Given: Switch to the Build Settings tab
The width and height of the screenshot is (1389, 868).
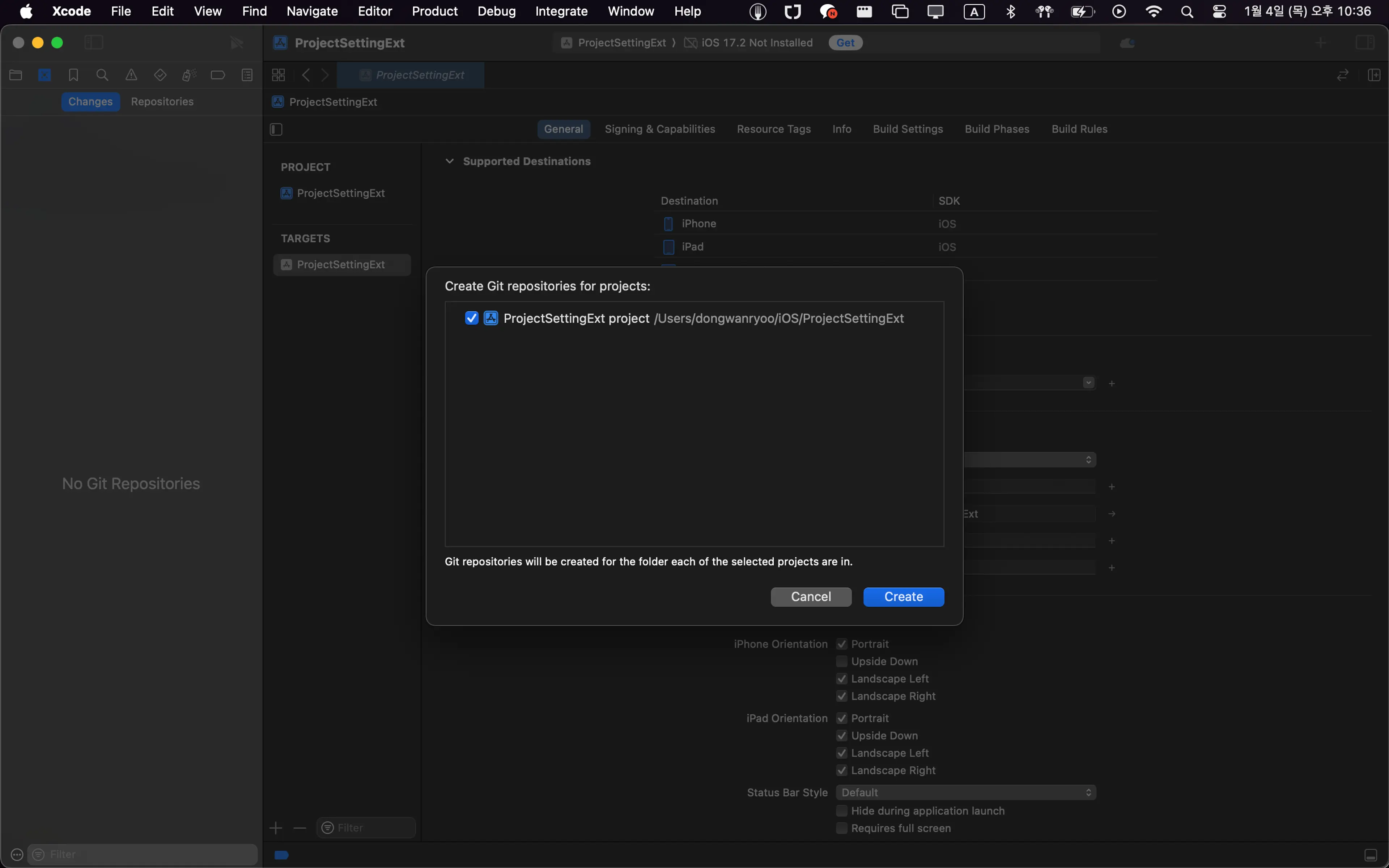Looking at the screenshot, I should tap(908, 129).
